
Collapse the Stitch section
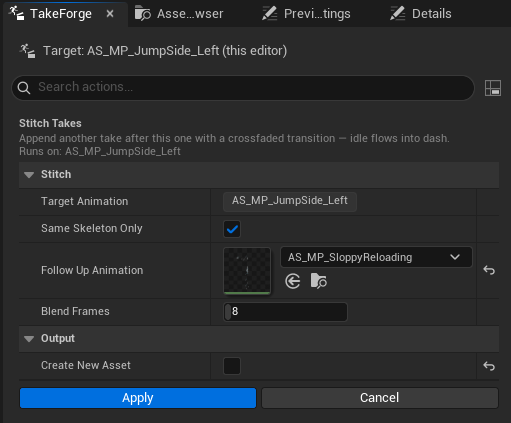tap(29, 175)
